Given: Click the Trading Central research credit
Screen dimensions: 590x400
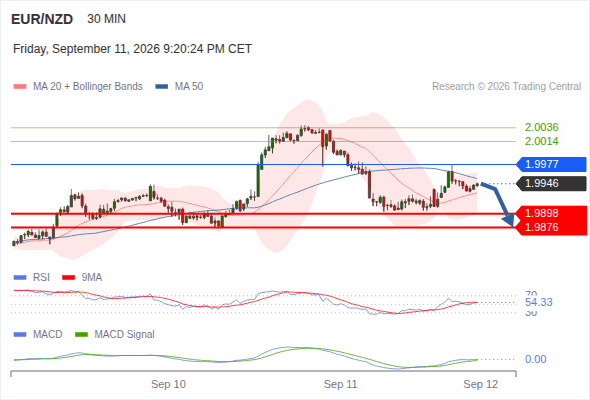Looking at the screenshot, I should (506, 87).
